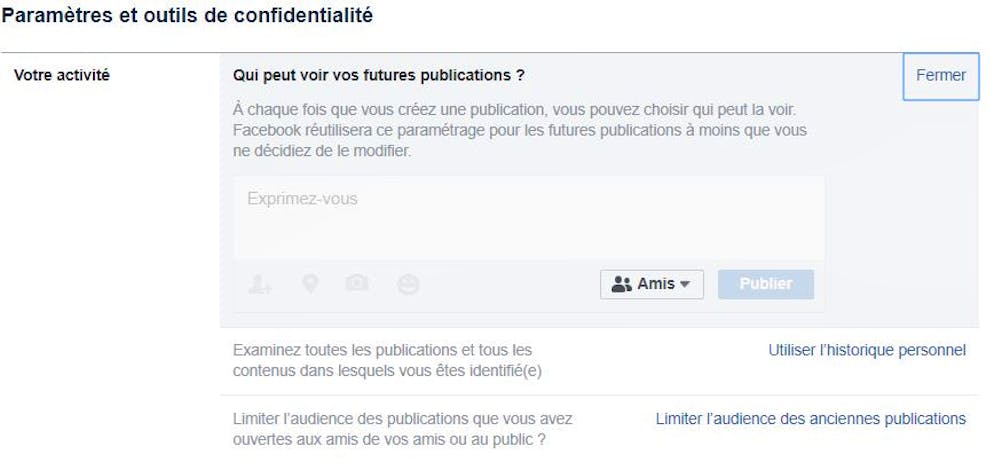The image size is (994, 462).
Task: Click the À chaque fois que vous créez paragraph
Action: click(x=520, y=131)
